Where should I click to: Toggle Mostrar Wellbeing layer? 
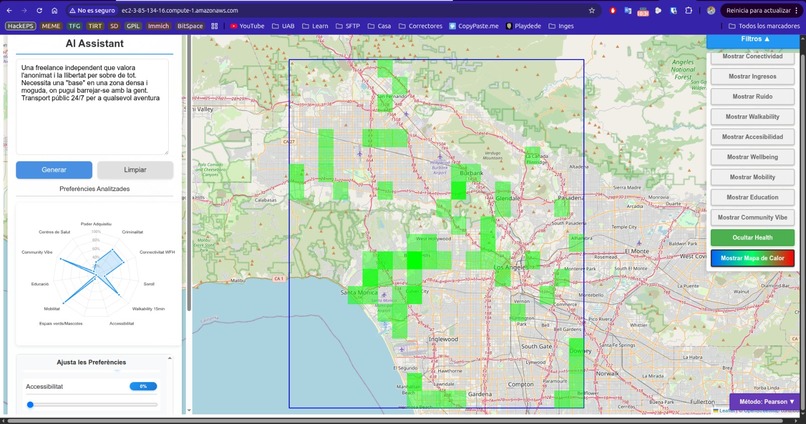tap(753, 157)
